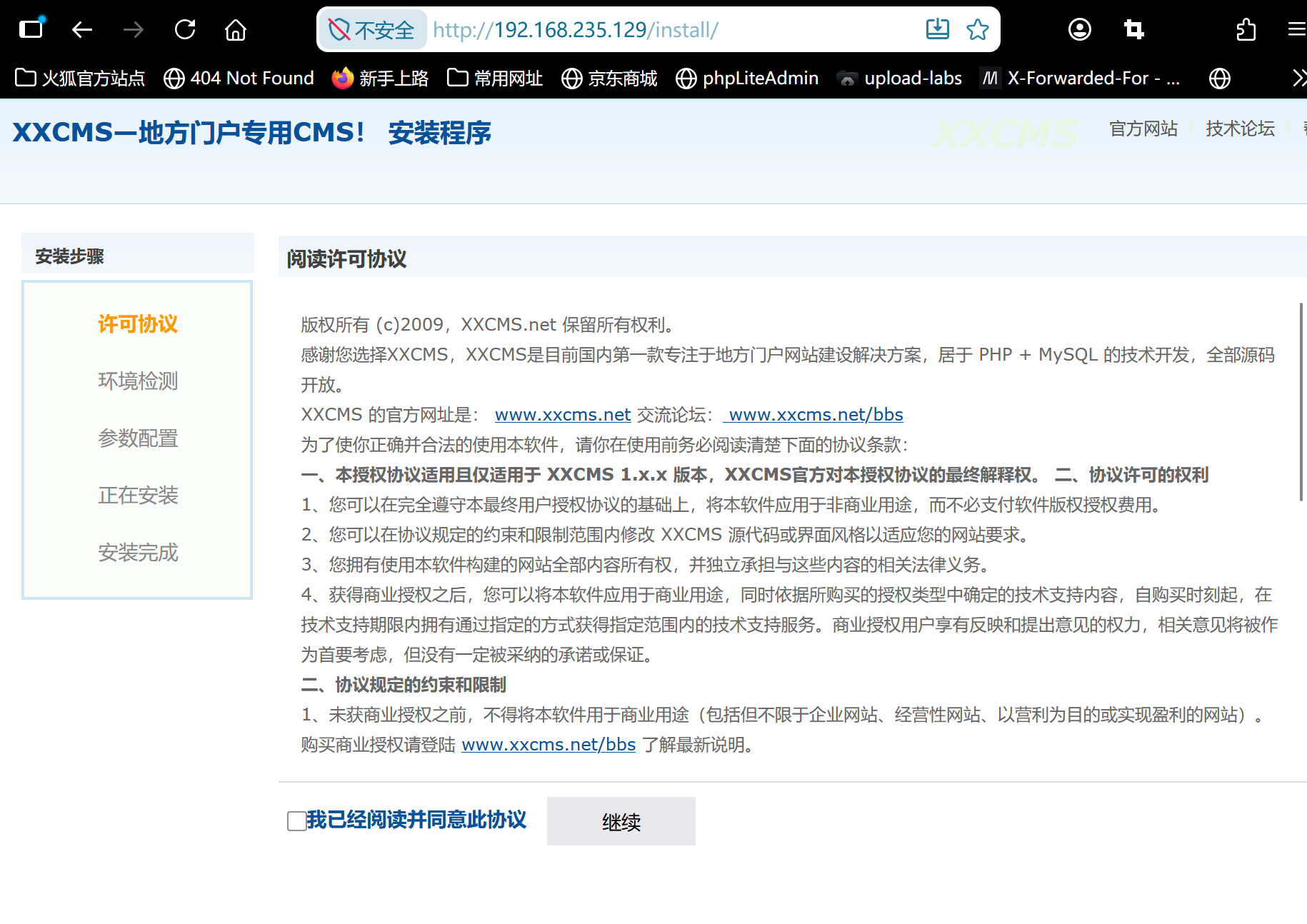
Task: Open the extensions puzzle icon
Action: (1246, 29)
